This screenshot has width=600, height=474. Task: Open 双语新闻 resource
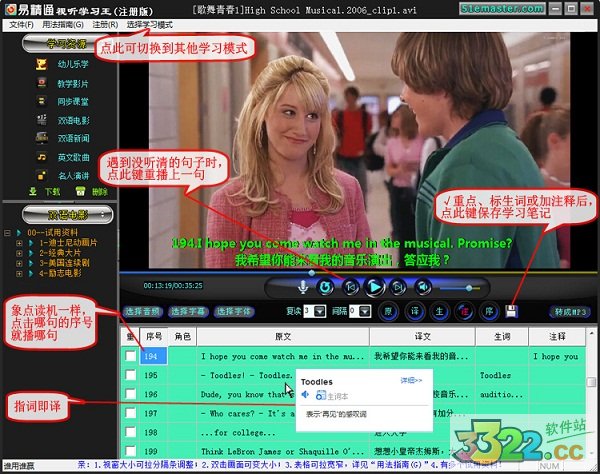click(x=73, y=138)
